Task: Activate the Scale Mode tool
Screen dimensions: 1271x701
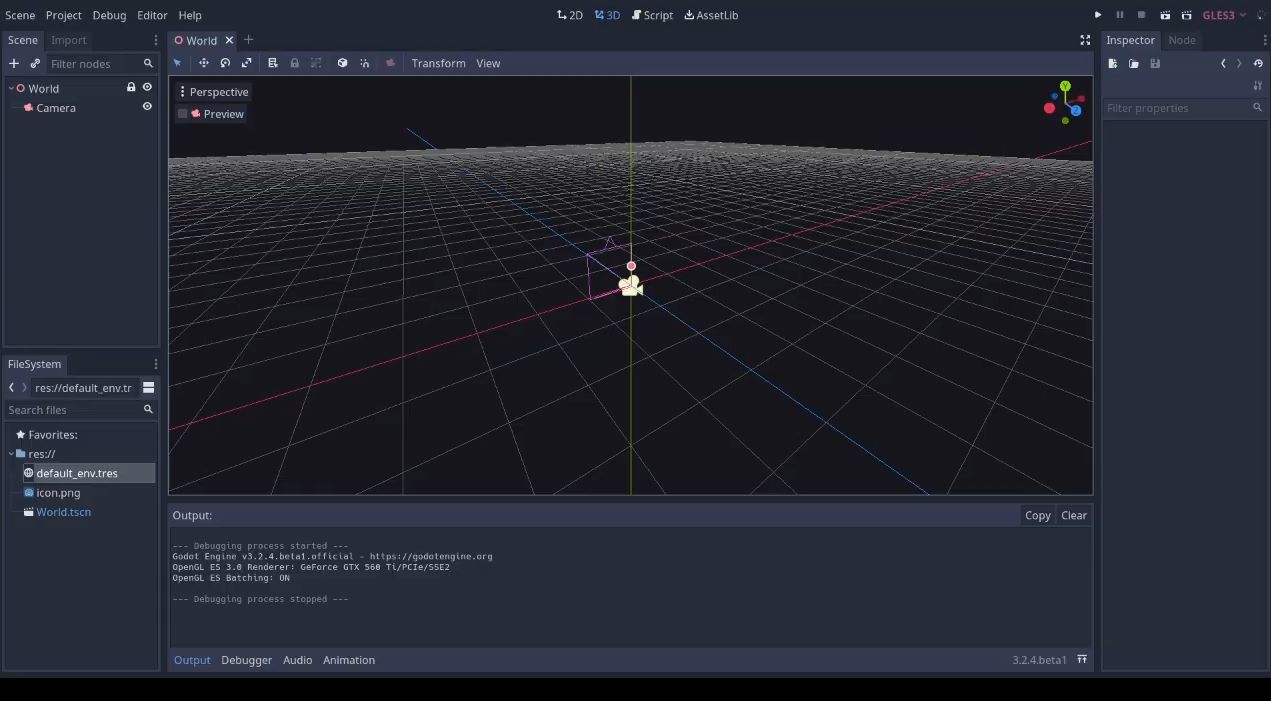Action: tap(247, 63)
